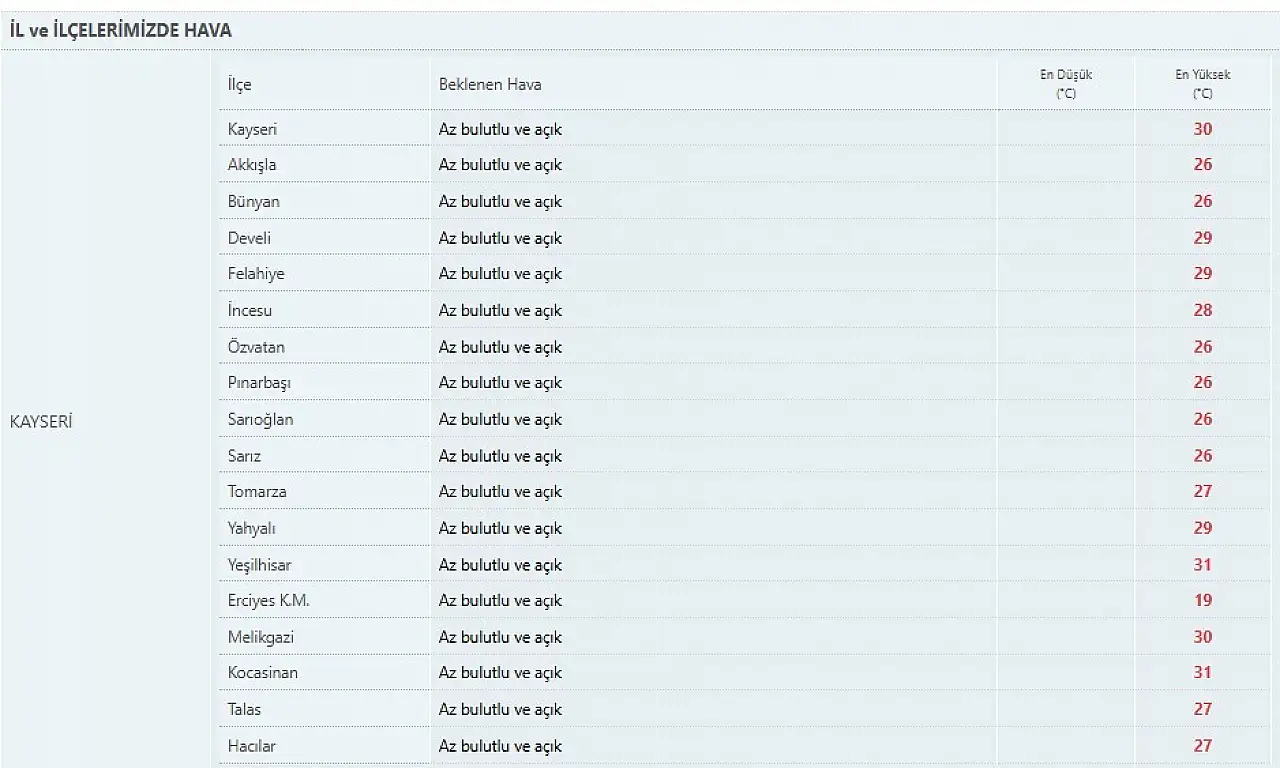Click 'Az bulutlu ve açık' in Sarız row
Screen dimensions: 1280x768
pos(500,456)
